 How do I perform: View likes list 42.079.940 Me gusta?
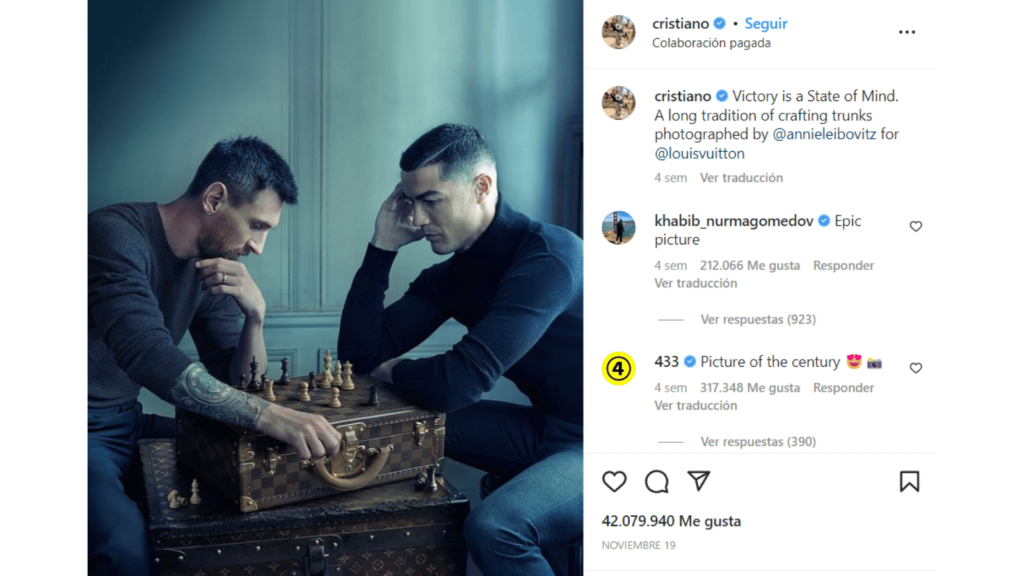[671, 521]
